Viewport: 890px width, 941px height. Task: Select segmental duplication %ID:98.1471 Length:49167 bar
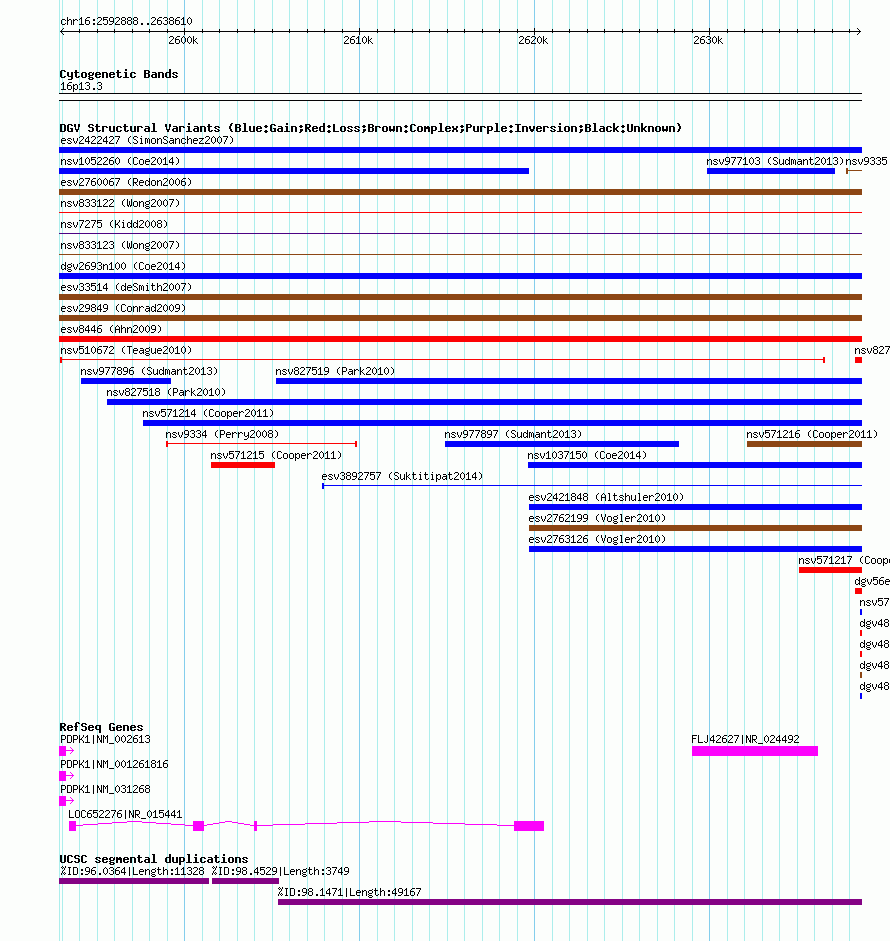[570, 902]
